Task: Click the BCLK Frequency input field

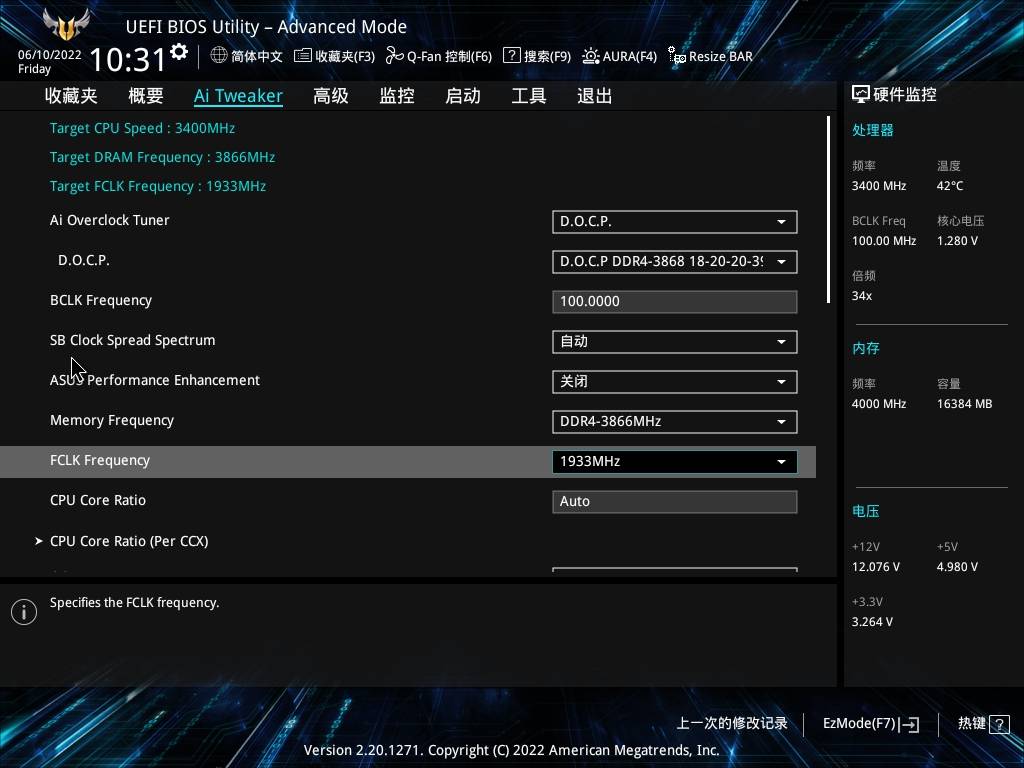Action: 675,302
